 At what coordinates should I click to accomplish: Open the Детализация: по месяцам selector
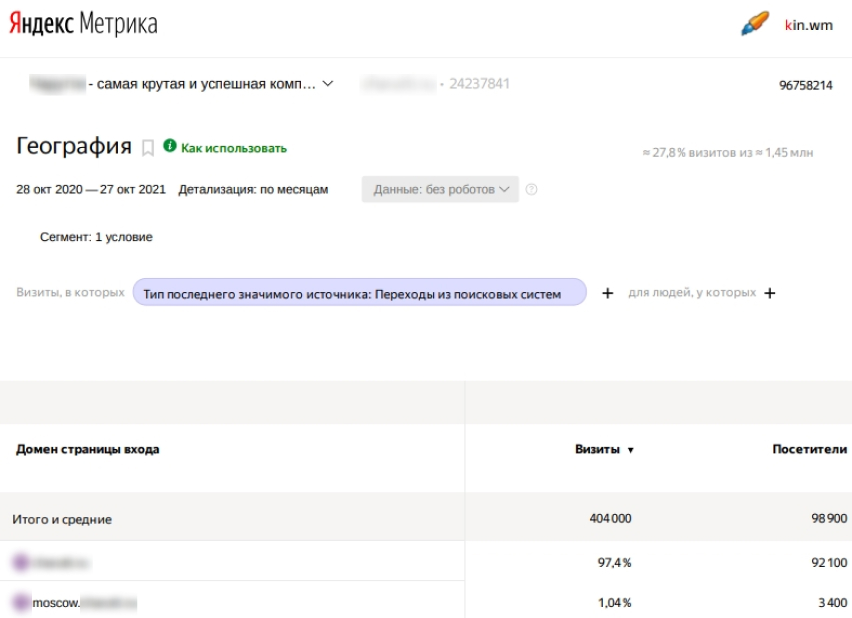(x=253, y=190)
